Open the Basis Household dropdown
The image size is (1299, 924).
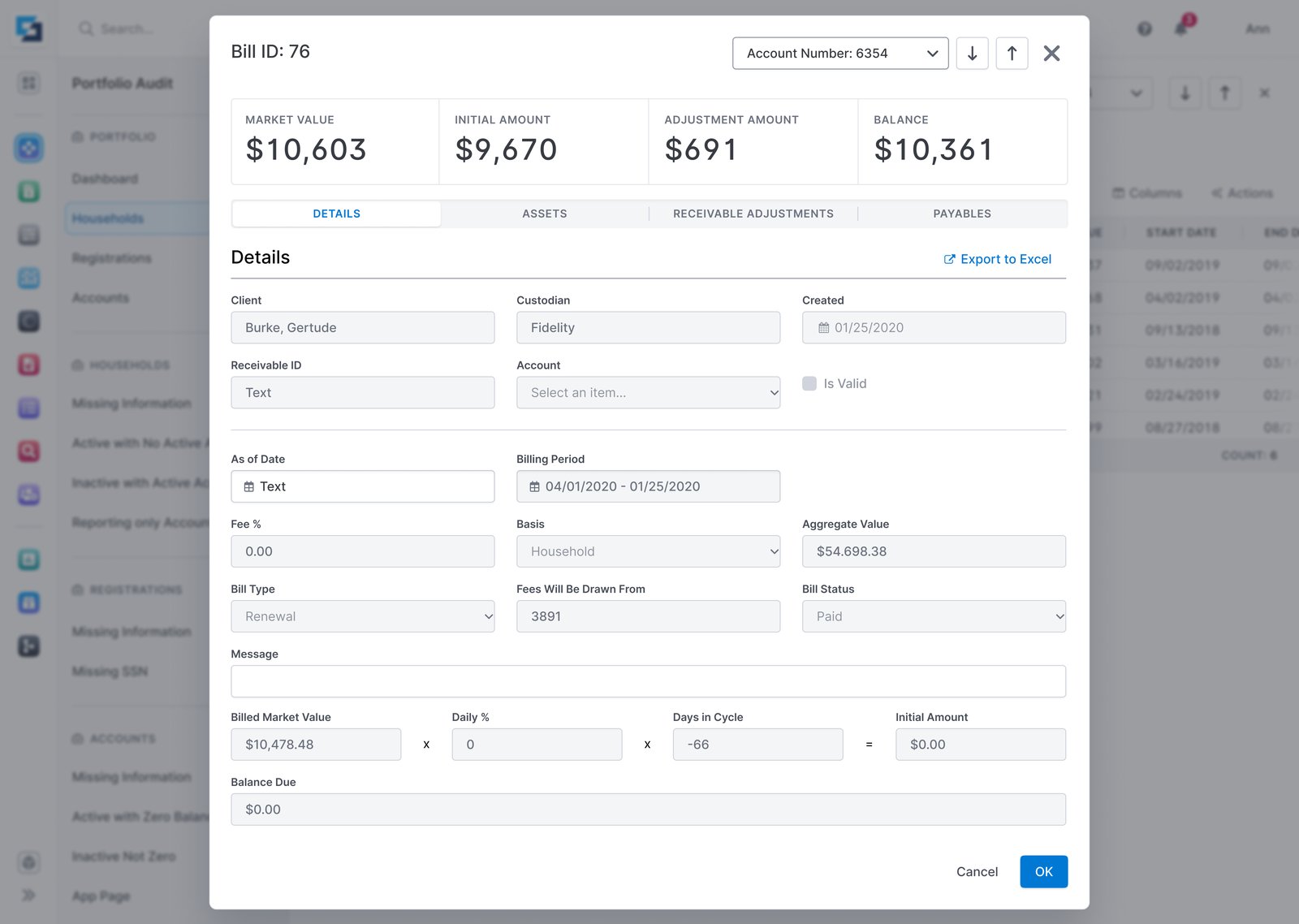click(648, 551)
